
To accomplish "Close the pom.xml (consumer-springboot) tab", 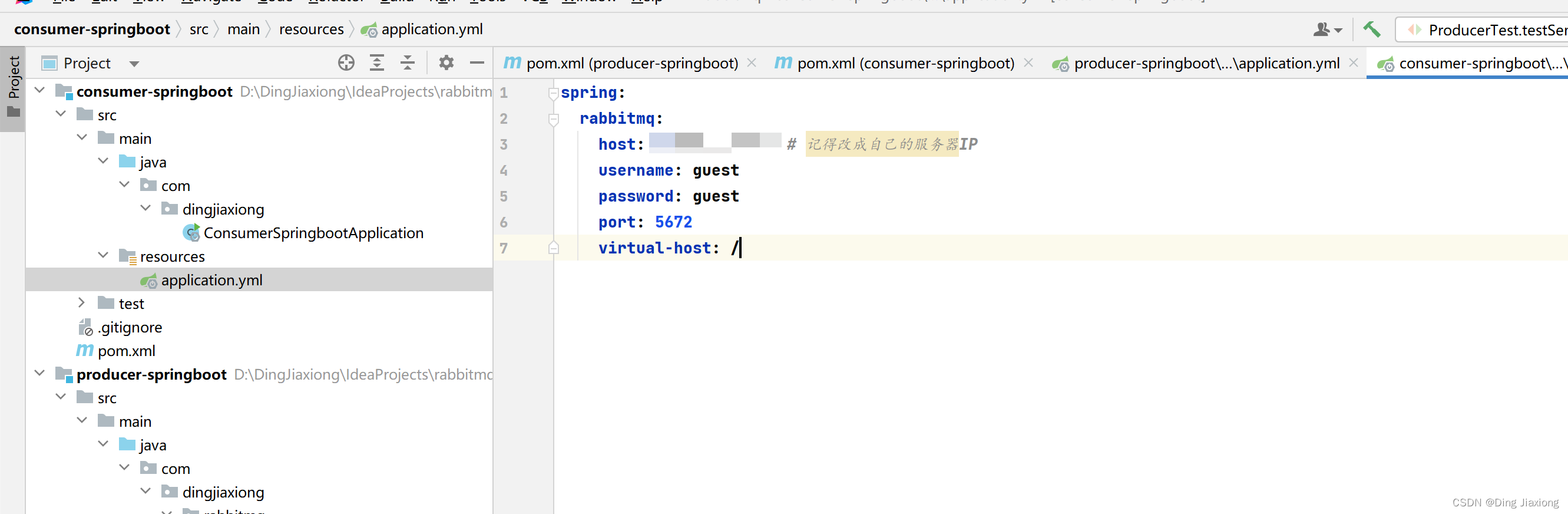I will tap(1028, 62).
